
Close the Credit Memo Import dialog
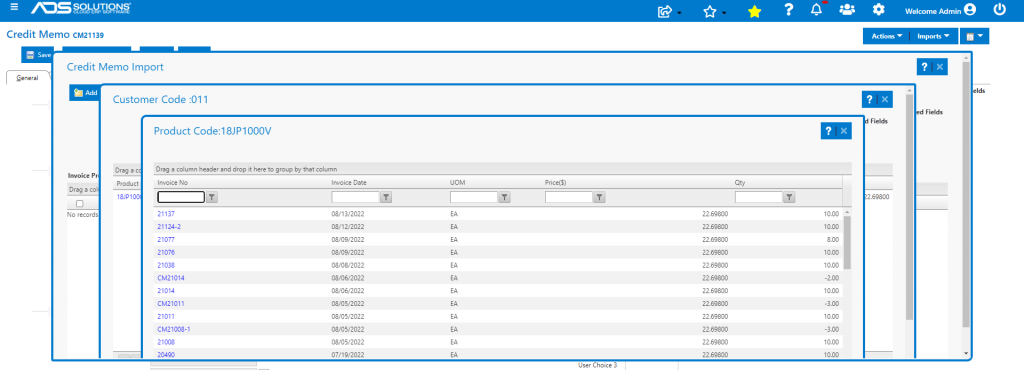940,67
